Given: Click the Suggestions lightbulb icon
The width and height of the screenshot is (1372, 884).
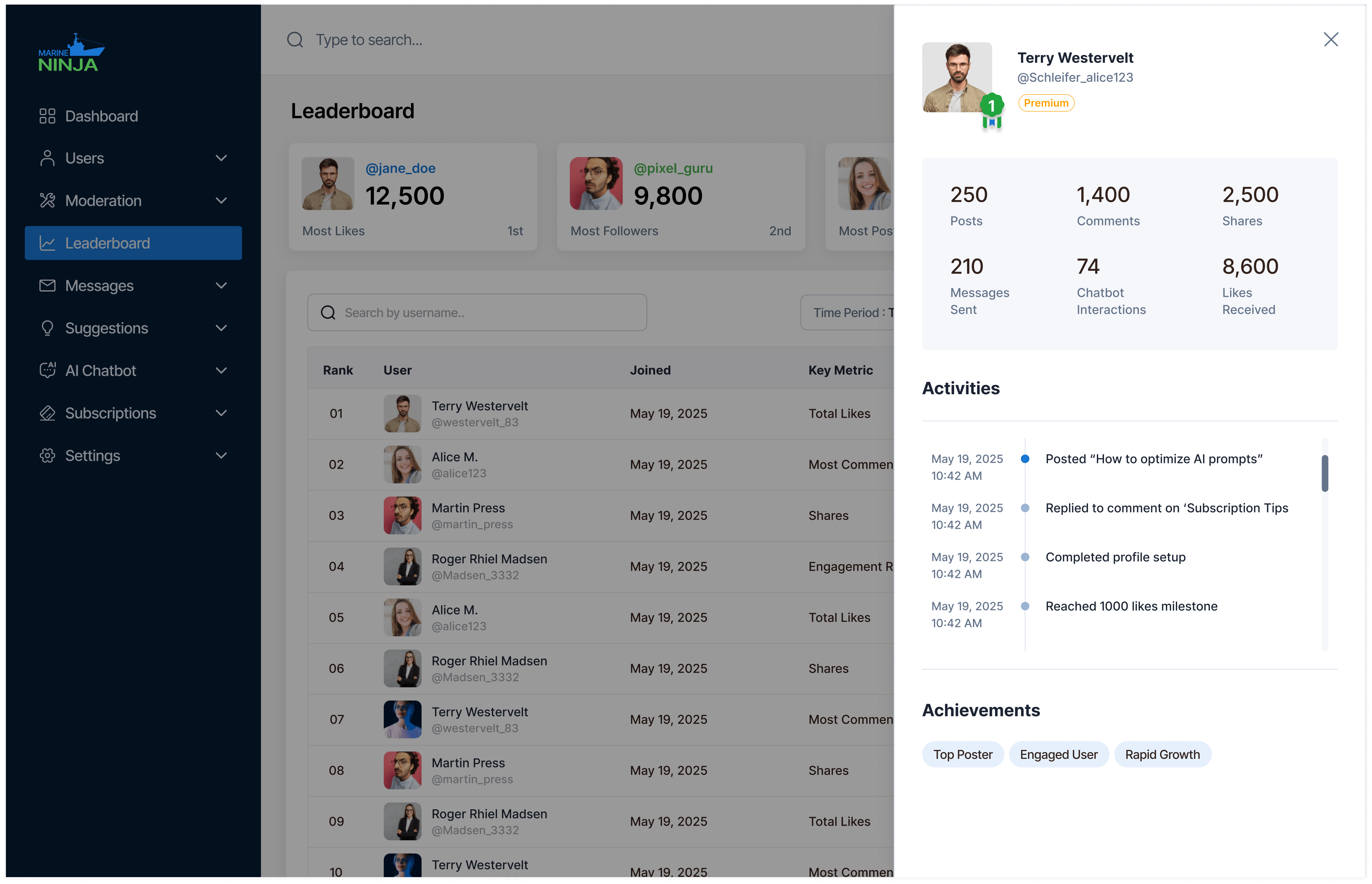Looking at the screenshot, I should tap(47, 328).
